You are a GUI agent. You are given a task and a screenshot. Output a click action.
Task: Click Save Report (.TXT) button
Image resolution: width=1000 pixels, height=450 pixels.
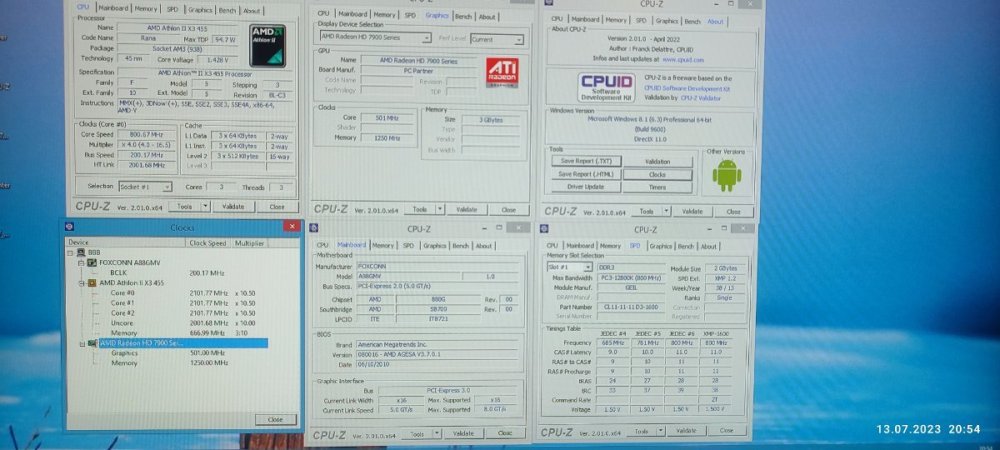585,161
